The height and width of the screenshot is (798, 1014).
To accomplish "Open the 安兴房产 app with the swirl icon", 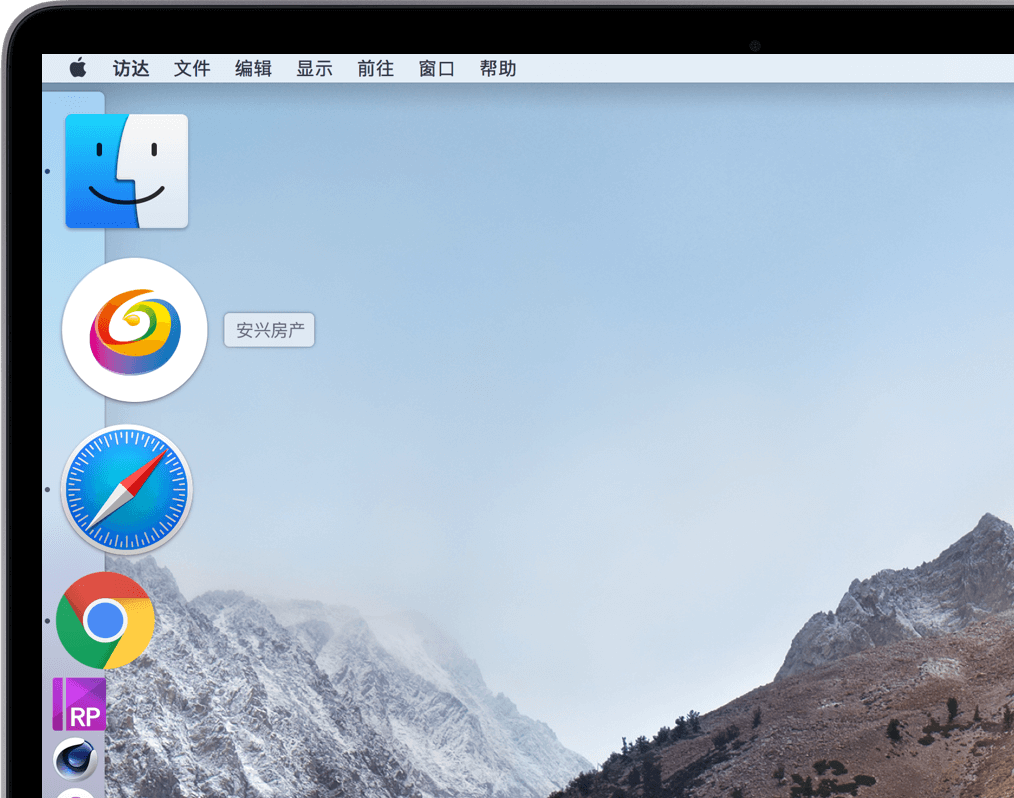I will (135, 330).
